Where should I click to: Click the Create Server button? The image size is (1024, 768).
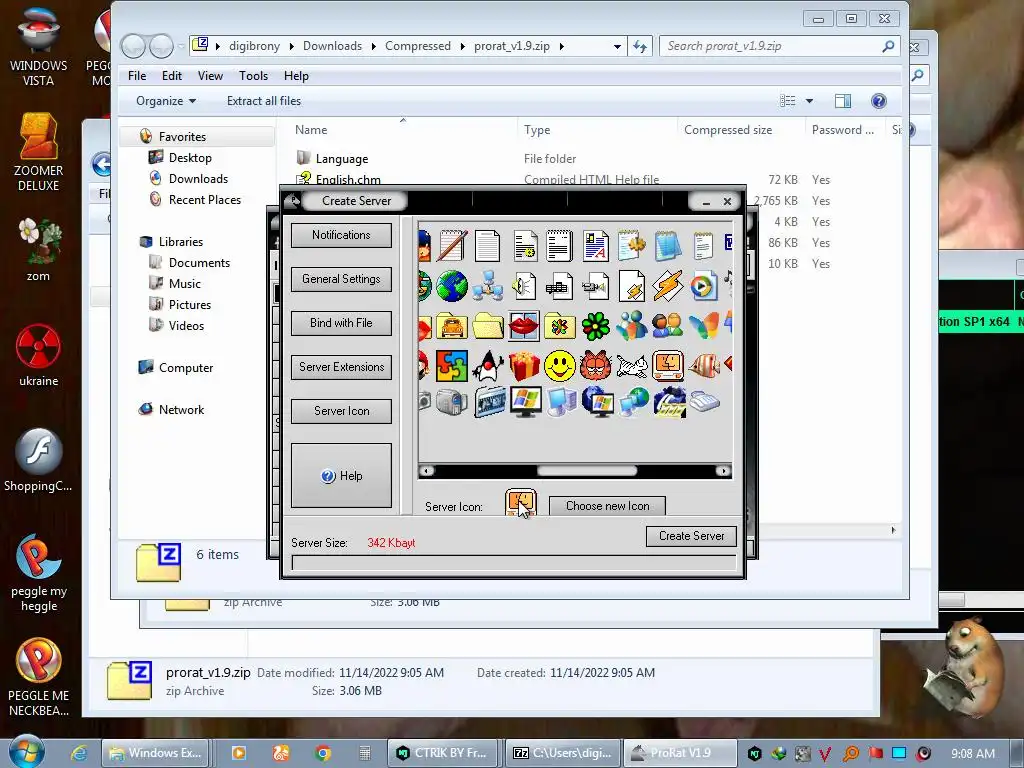click(691, 536)
